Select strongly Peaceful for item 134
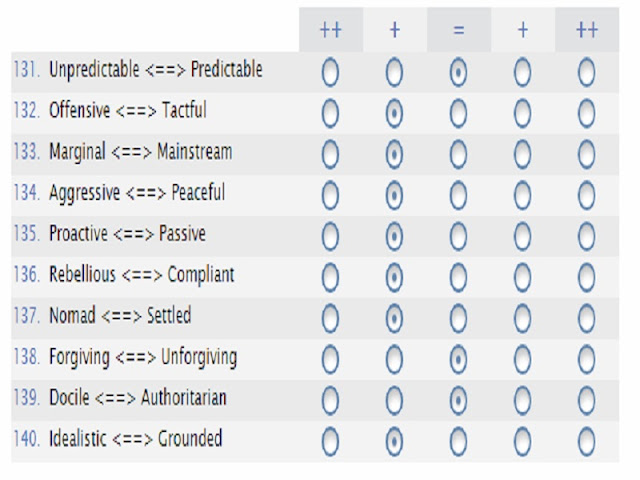The width and height of the screenshot is (640, 480). pos(587,195)
